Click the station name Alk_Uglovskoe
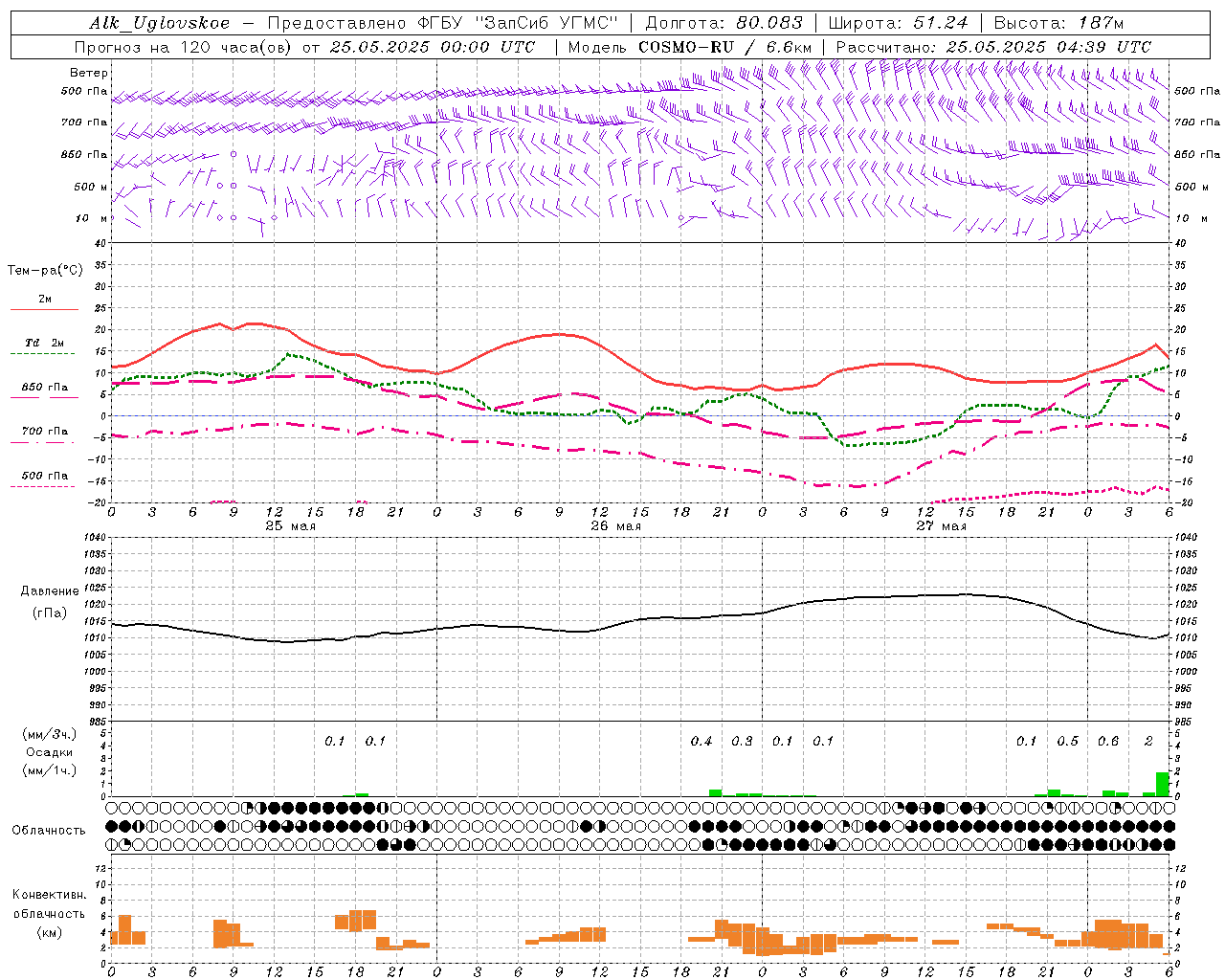Image resolution: width=1225 pixels, height=980 pixels. tap(159, 23)
